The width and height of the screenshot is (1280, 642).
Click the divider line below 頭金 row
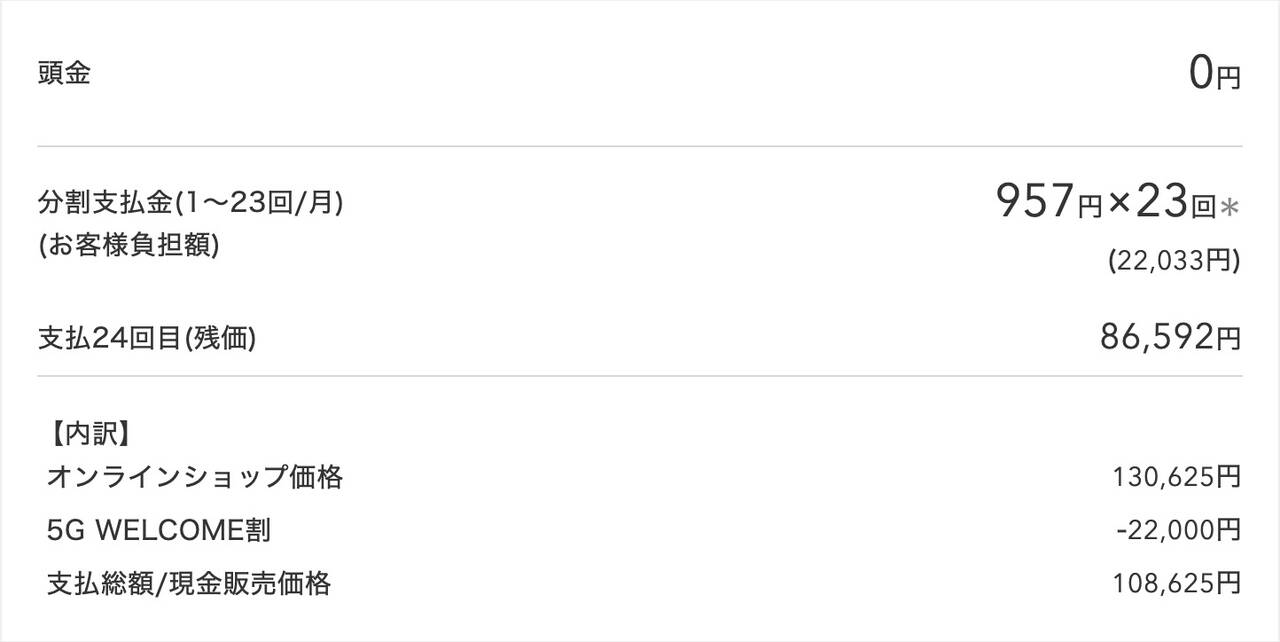tap(640, 146)
